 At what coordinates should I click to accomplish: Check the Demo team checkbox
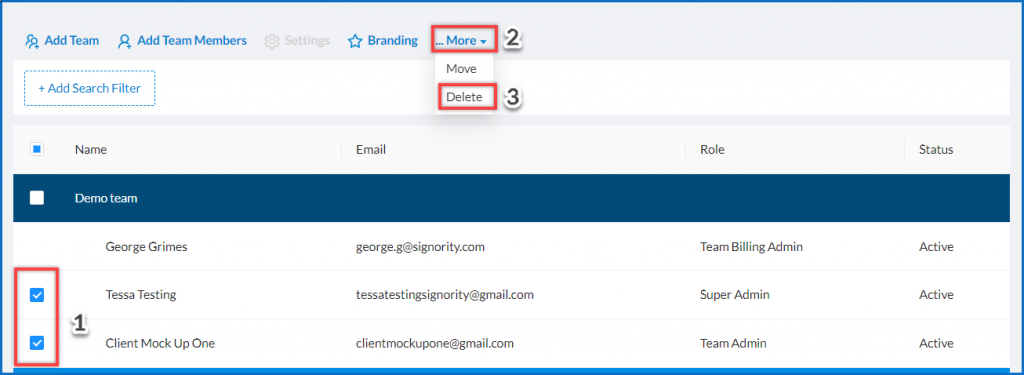coord(37,198)
